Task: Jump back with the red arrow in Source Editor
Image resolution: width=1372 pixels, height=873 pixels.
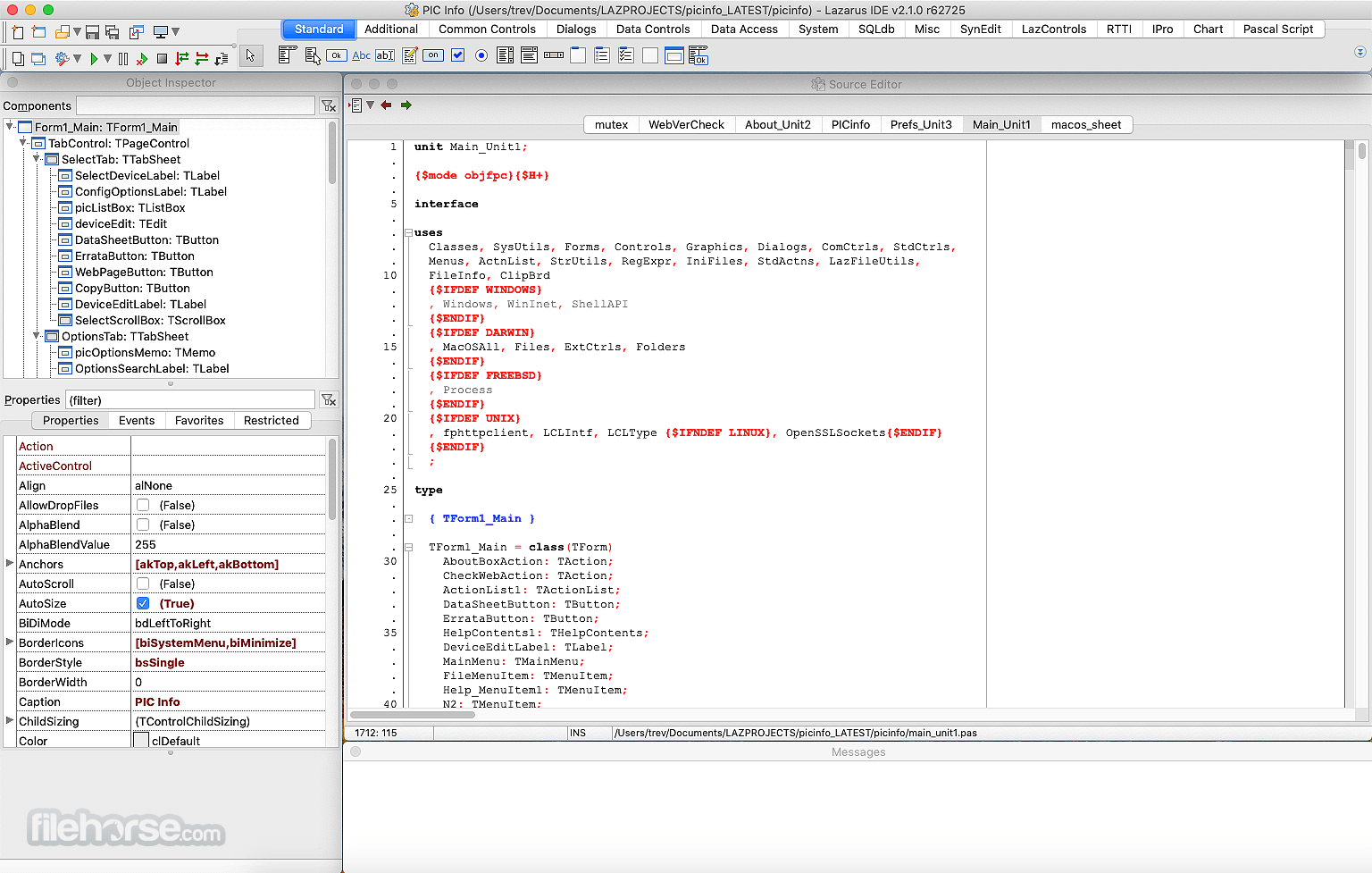Action: point(386,105)
